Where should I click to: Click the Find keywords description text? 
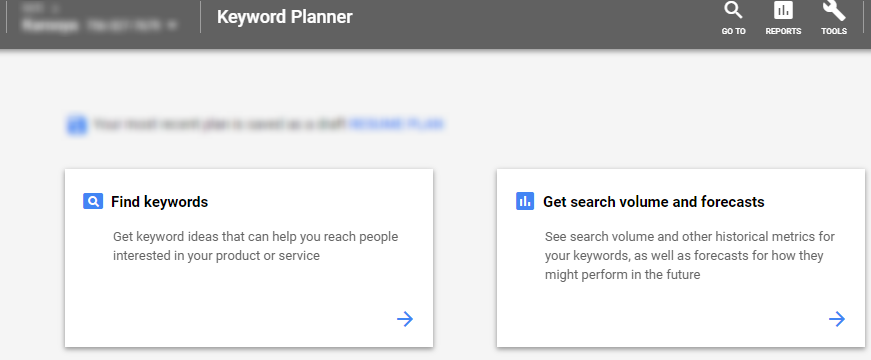coord(256,246)
